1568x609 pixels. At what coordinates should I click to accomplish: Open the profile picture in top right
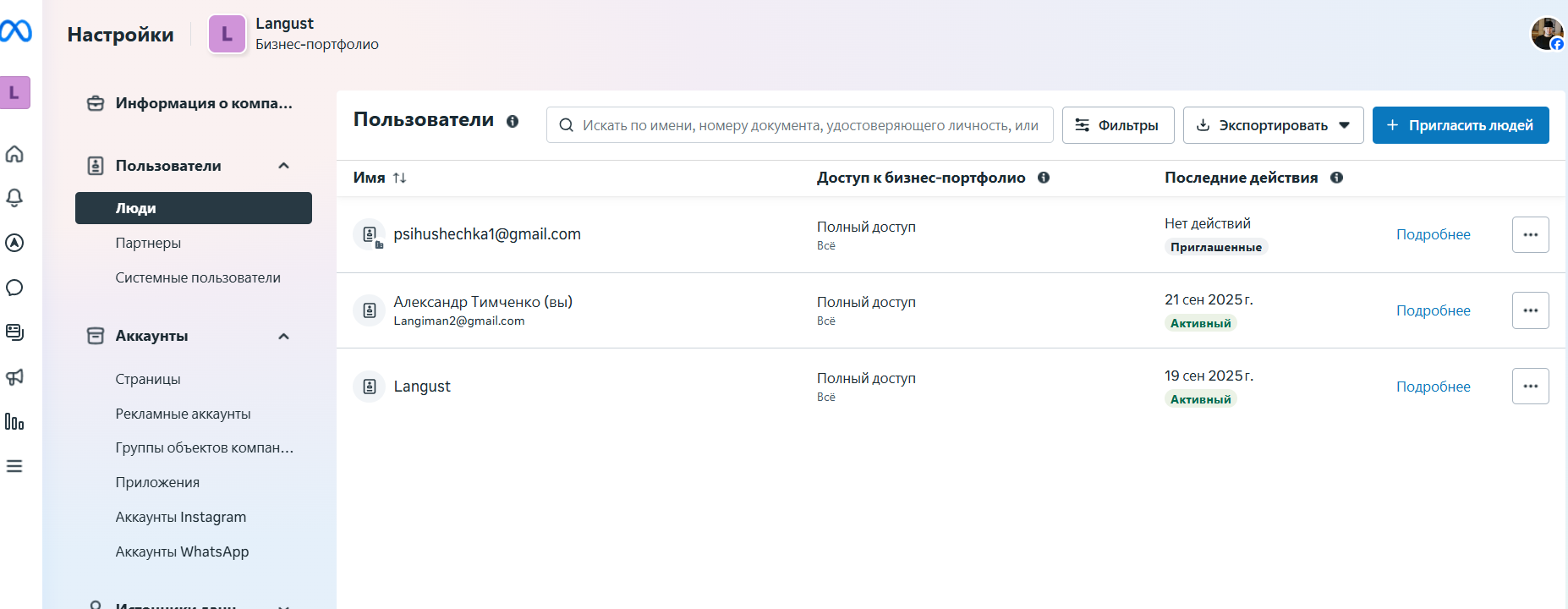point(1547,34)
